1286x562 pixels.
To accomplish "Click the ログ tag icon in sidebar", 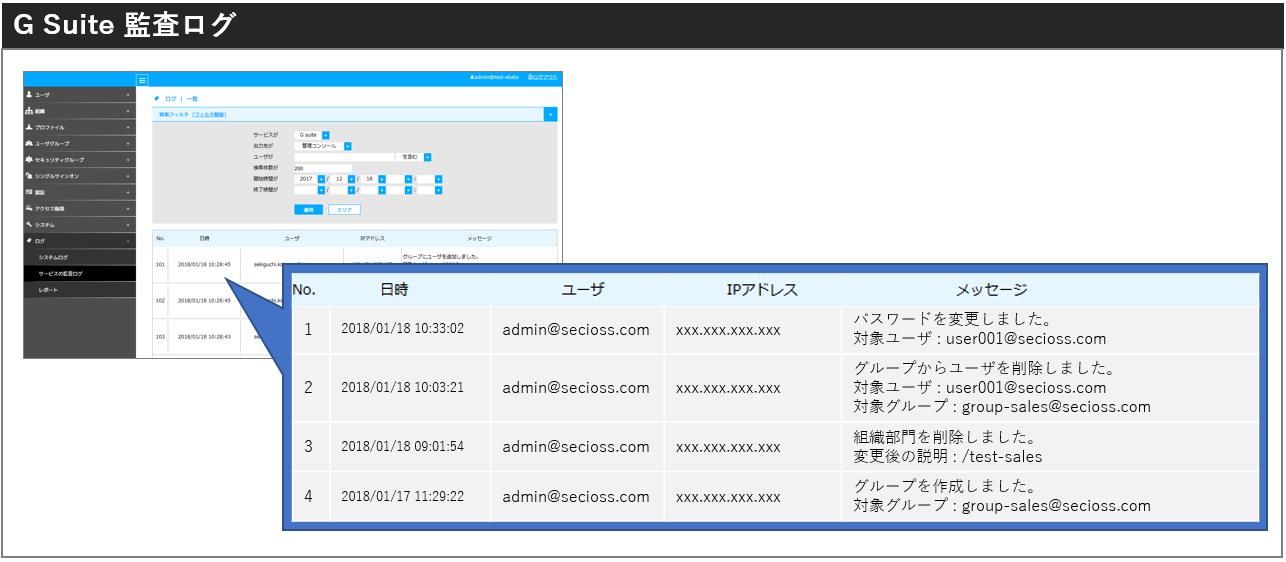I will [29, 240].
